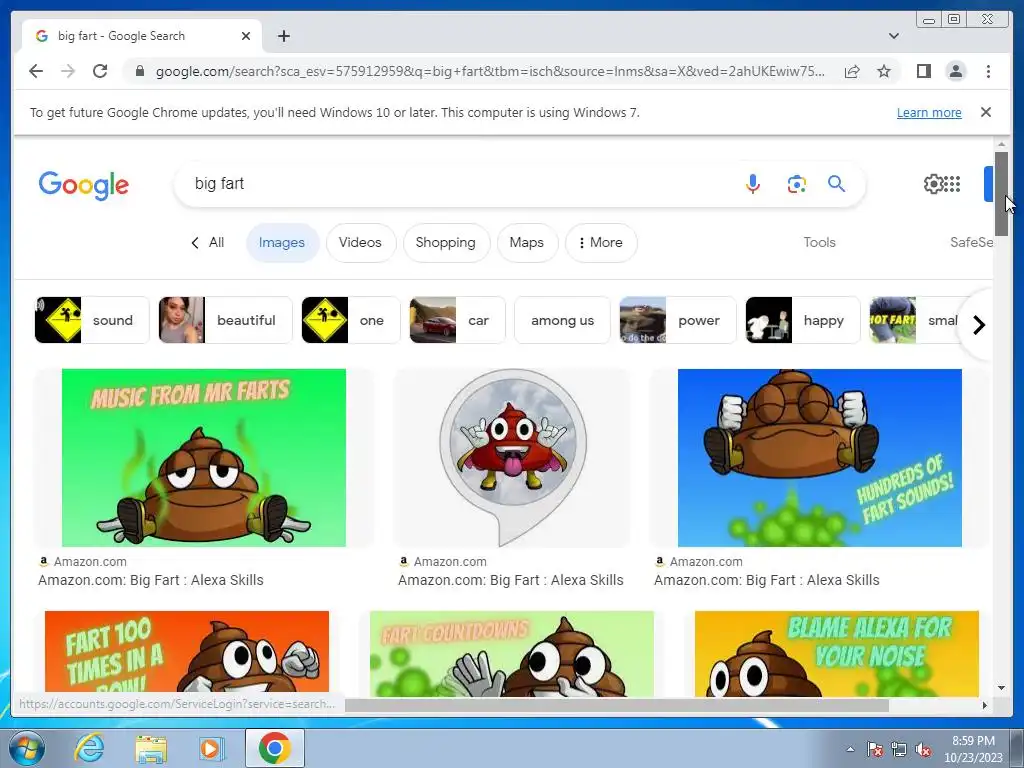Open Google apps grid icon
The height and width of the screenshot is (768, 1024).
953,184
